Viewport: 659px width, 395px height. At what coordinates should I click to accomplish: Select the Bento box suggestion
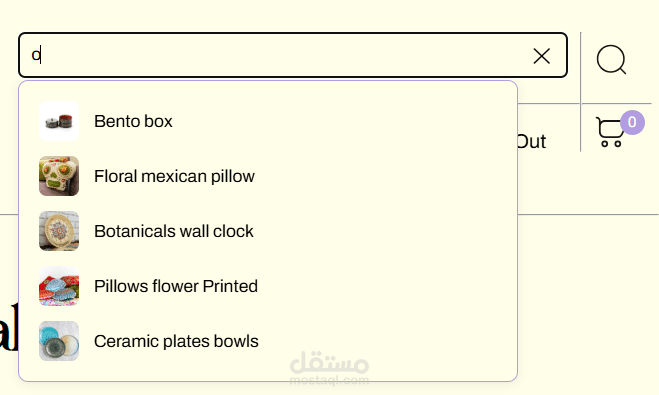[x=268, y=121]
